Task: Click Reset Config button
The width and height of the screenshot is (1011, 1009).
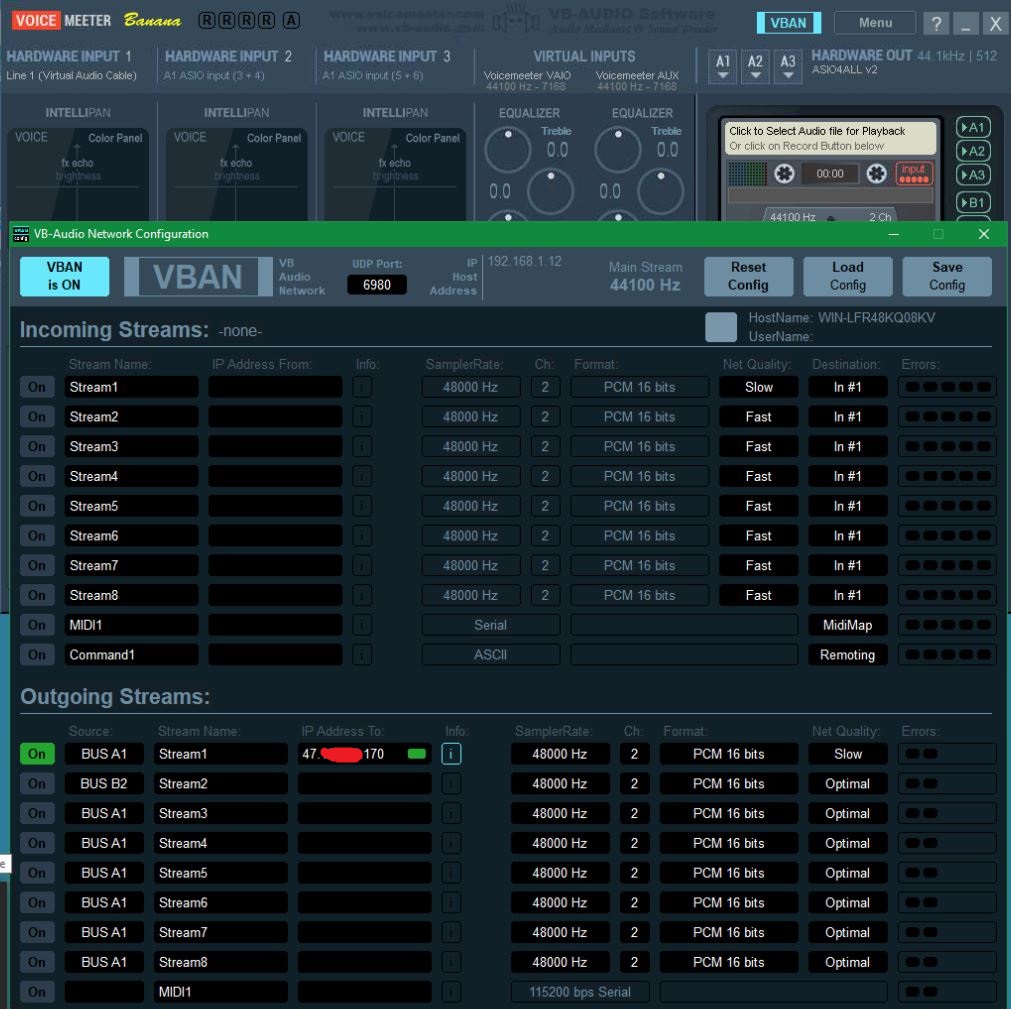Action: [x=748, y=277]
